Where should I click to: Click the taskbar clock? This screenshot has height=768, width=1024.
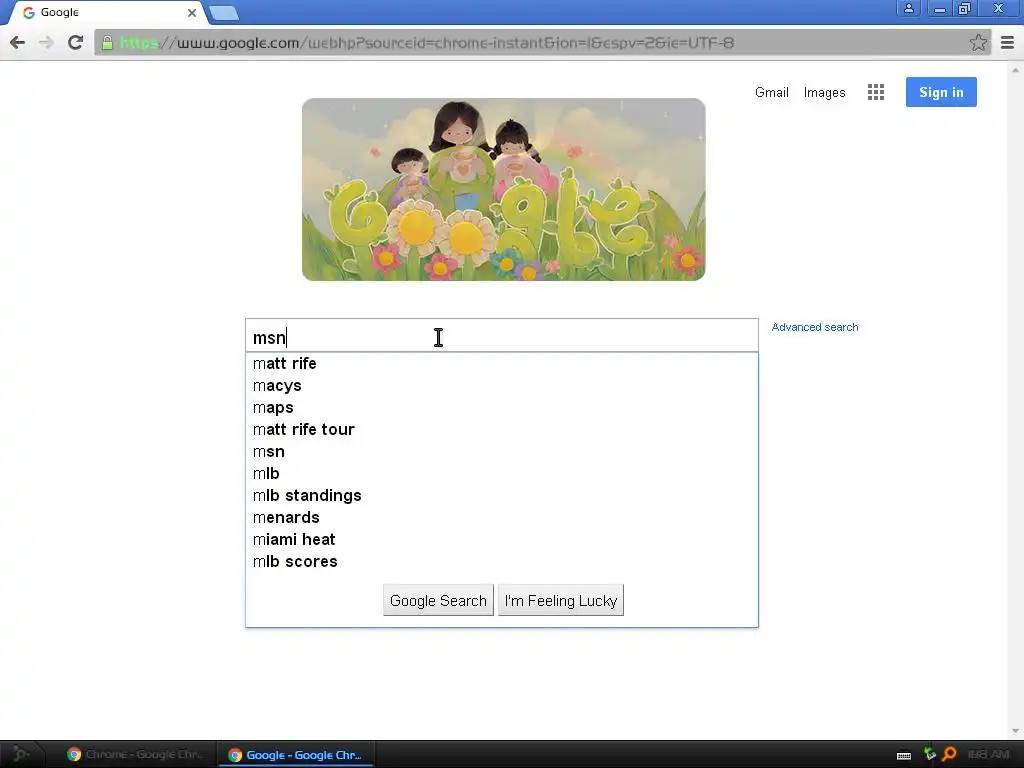[x=989, y=754]
